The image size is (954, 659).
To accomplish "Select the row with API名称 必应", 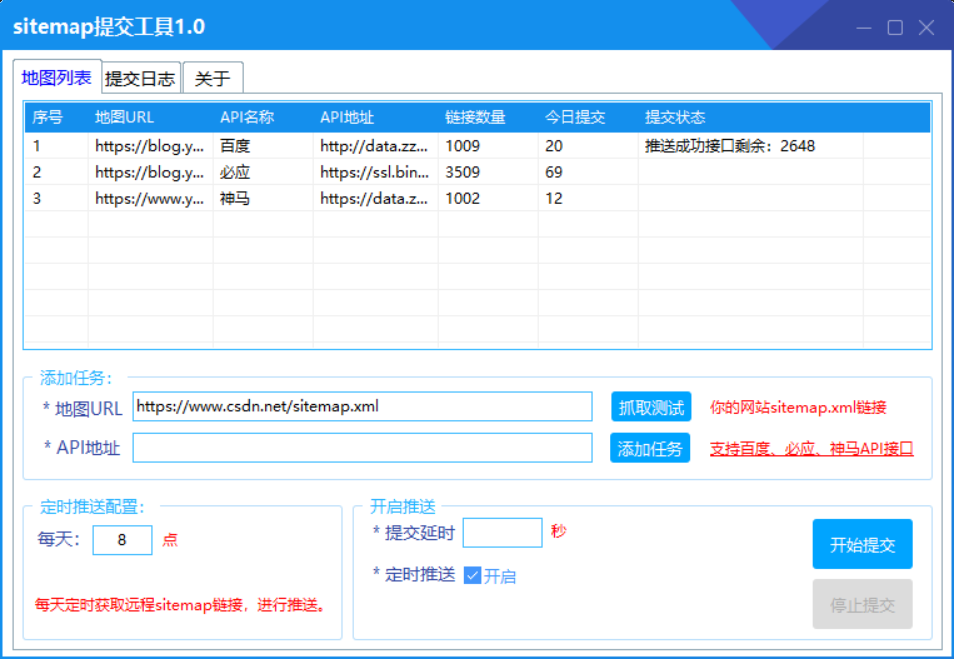I will pyautogui.click(x=478, y=172).
